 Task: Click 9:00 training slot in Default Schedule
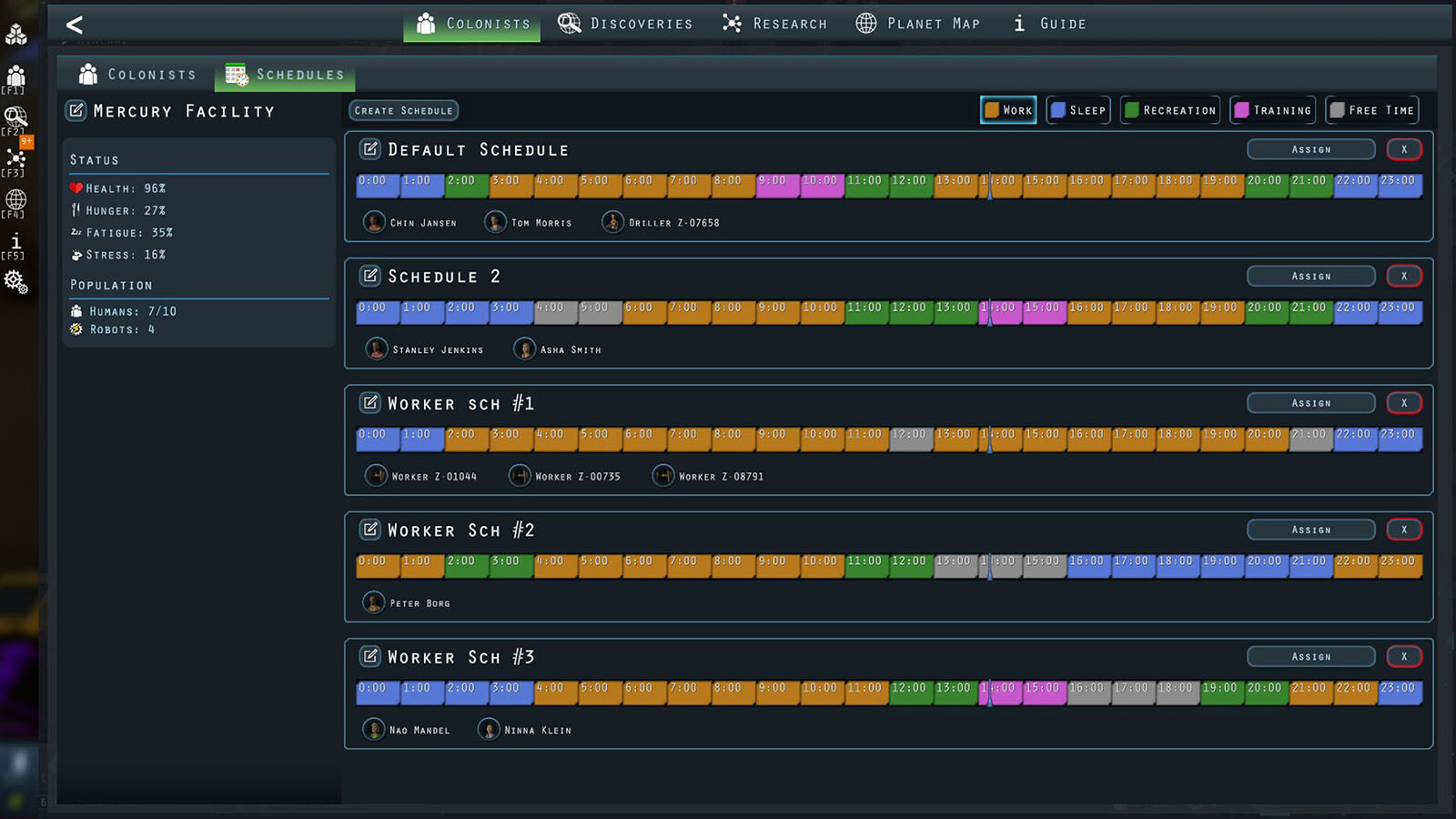[778, 185]
